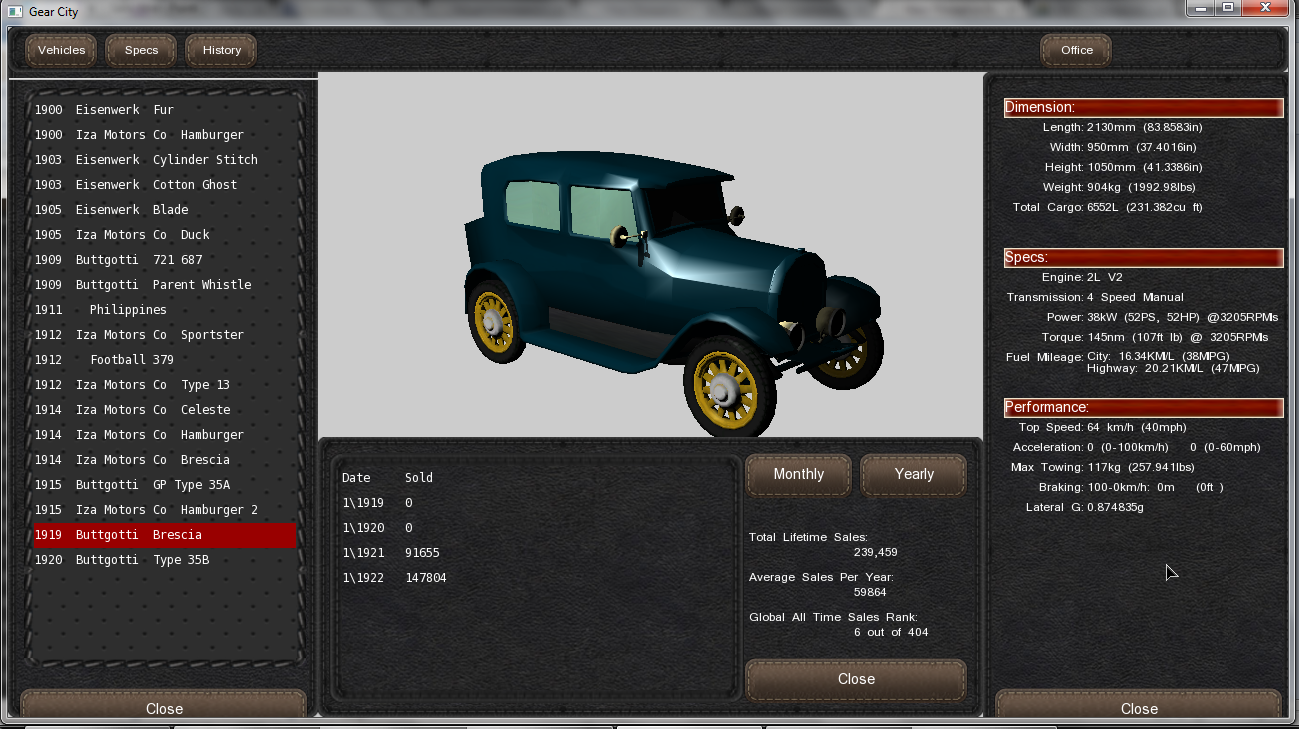1299x729 pixels.
Task: Select 1900 Eisenwerk Fur from list
Action: (105, 110)
